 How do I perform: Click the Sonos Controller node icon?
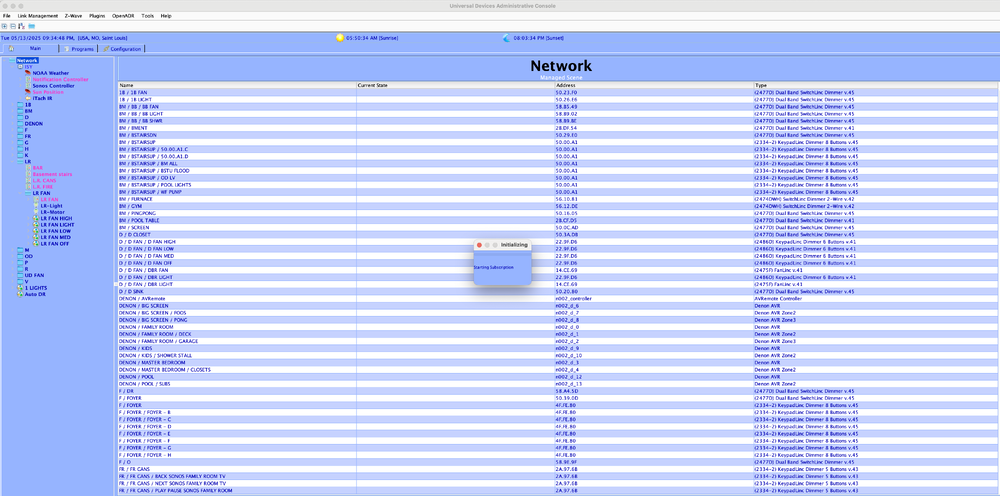27,85
